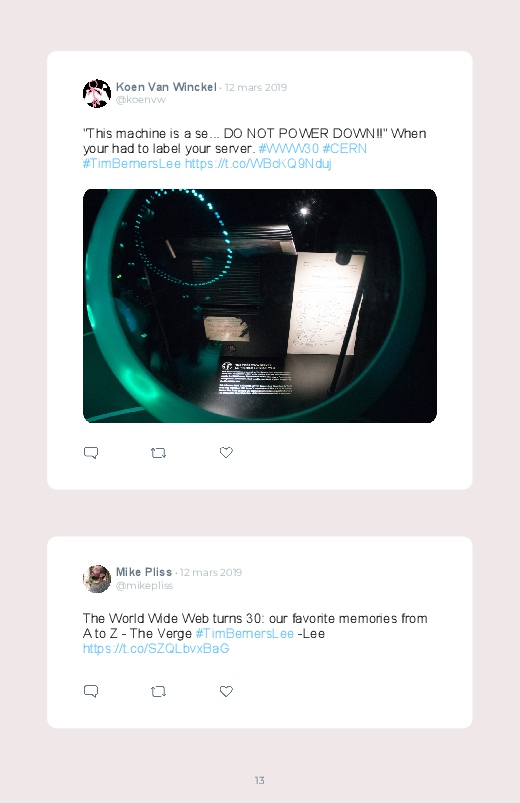This screenshot has width=520, height=803.
Task: Open the CERN server photo in tweet
Action: coord(260,306)
